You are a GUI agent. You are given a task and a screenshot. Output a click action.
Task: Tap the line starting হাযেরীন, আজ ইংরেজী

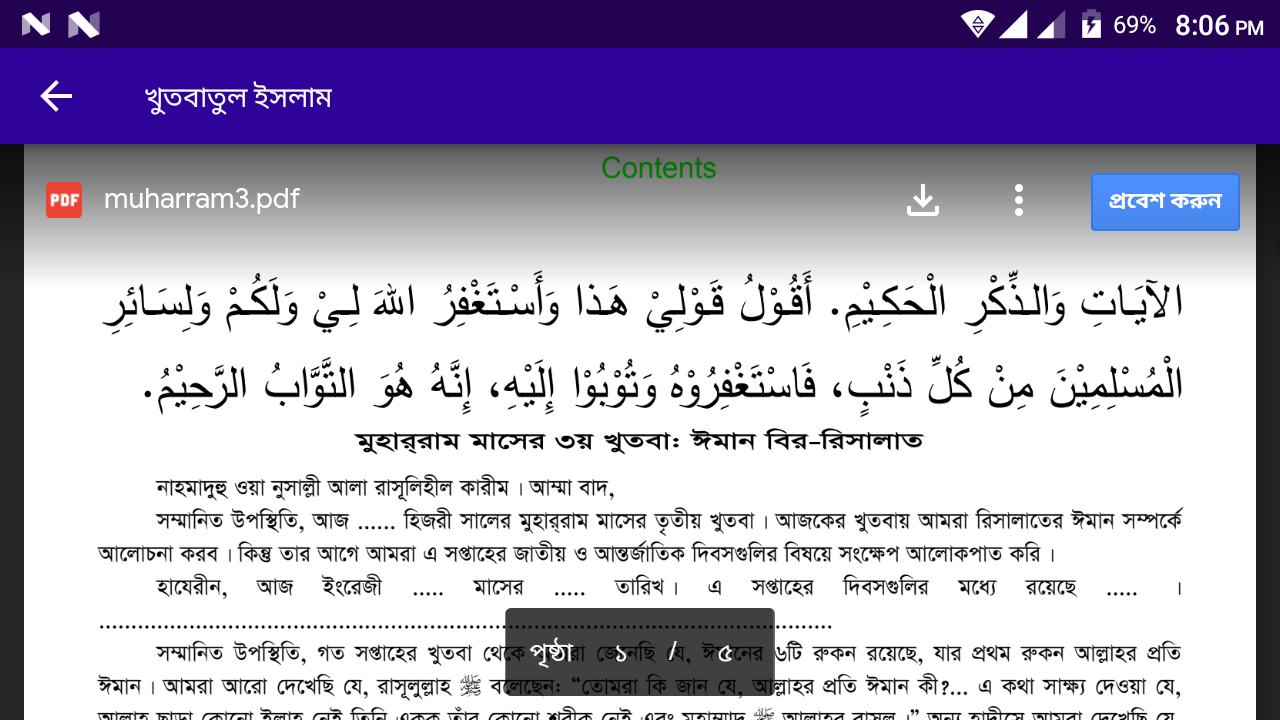pyautogui.click(x=669, y=587)
